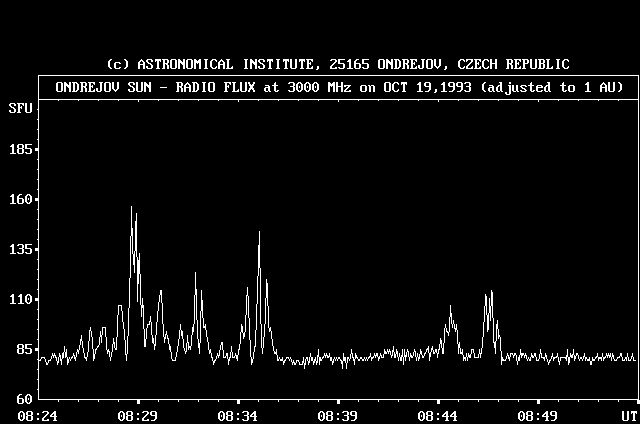Click the sharp flux peak near 08:35
Image resolution: width=640 pixels, height=424 pixels.
tap(259, 233)
